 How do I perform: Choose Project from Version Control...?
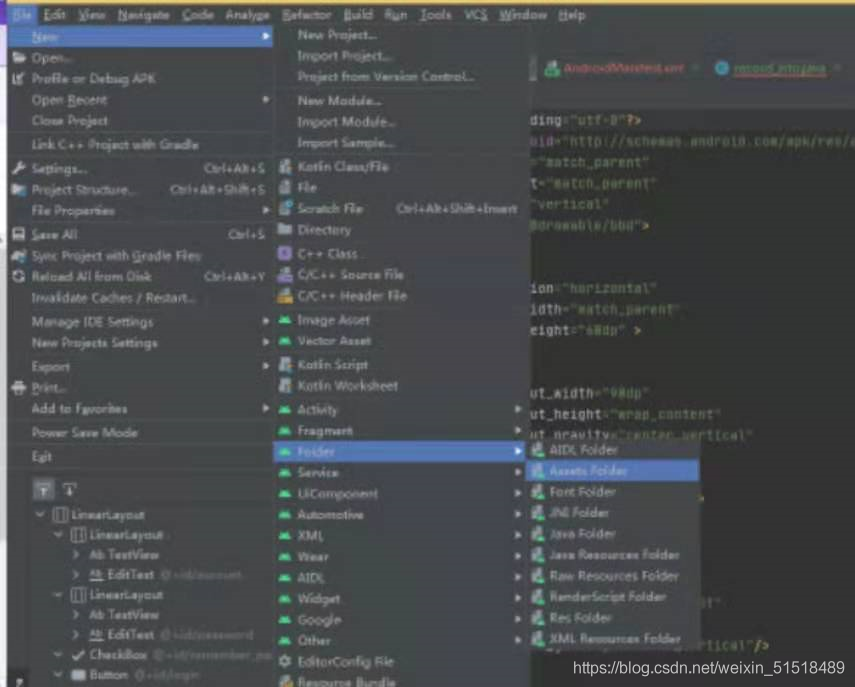pyautogui.click(x=400, y=76)
